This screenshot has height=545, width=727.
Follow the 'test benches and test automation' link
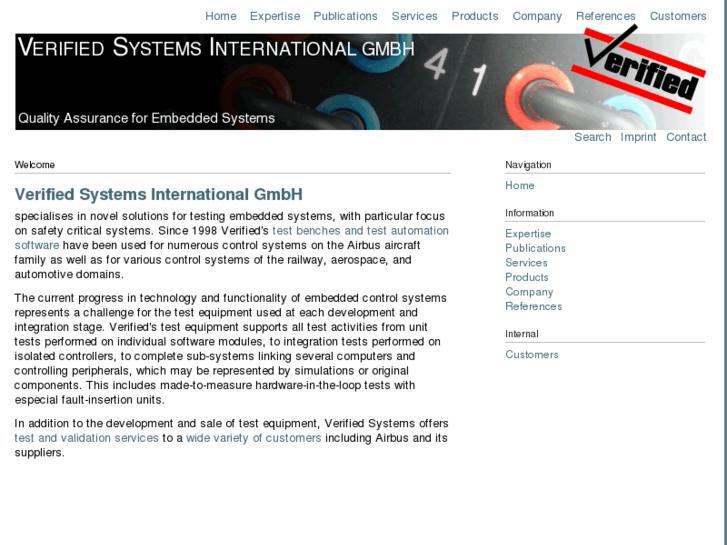[360, 231]
